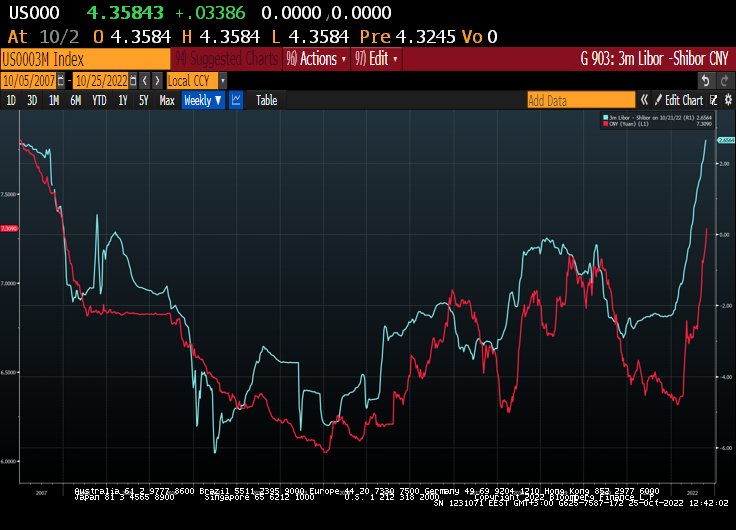Select the 5Y time range tab

pyautogui.click(x=144, y=100)
